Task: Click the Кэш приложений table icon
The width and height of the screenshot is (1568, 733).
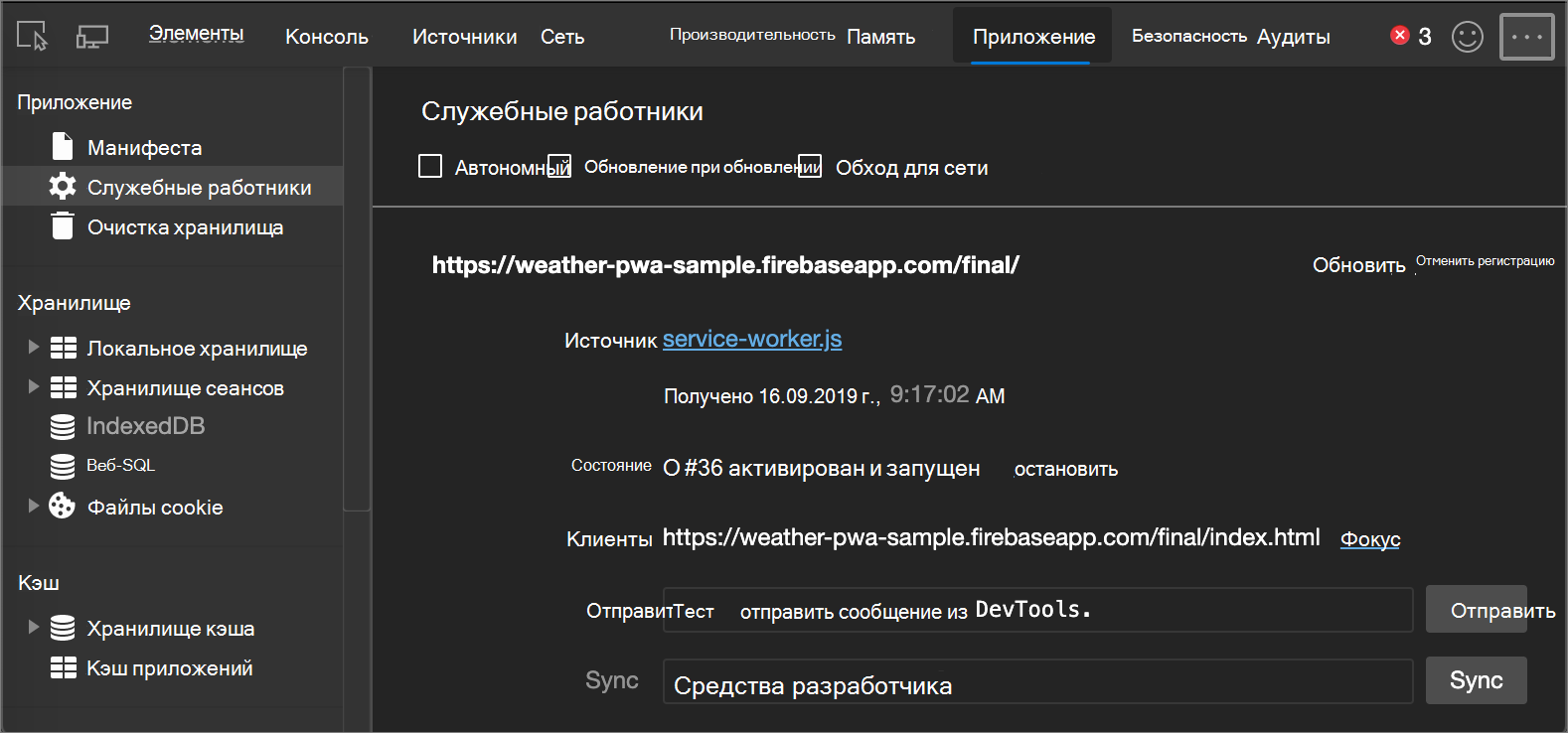Action: (x=64, y=667)
